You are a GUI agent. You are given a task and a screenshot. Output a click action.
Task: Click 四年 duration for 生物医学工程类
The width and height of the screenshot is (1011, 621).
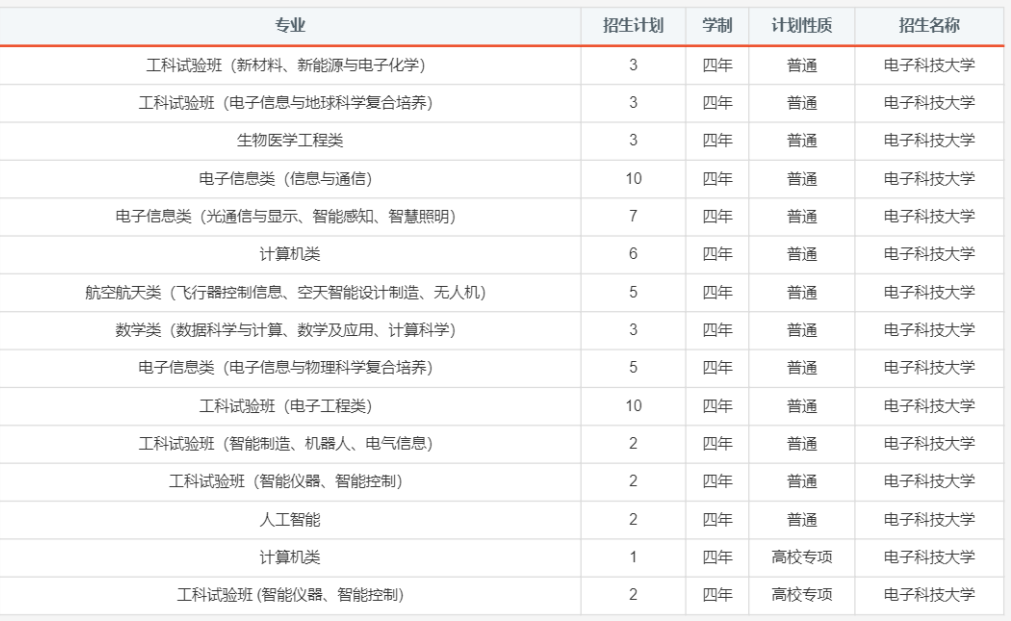click(716, 140)
